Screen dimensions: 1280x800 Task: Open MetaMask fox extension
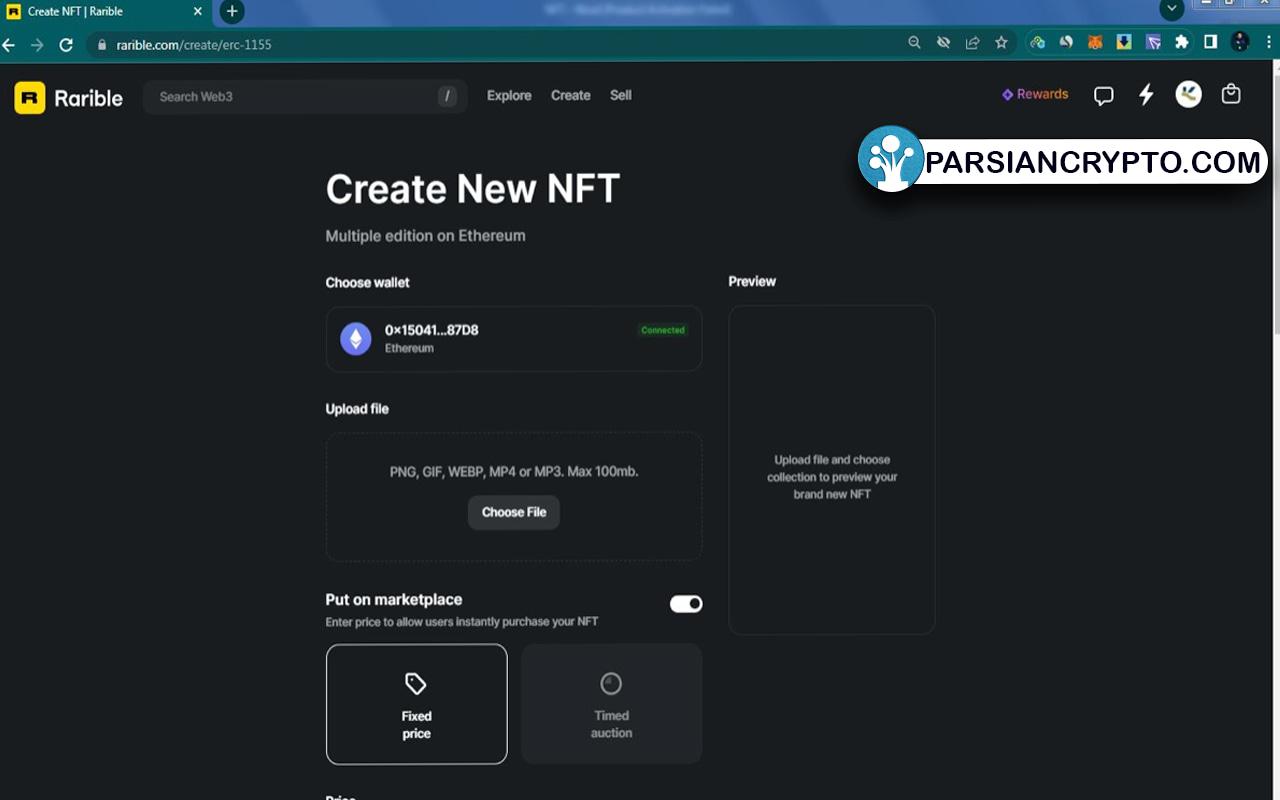coord(1095,43)
